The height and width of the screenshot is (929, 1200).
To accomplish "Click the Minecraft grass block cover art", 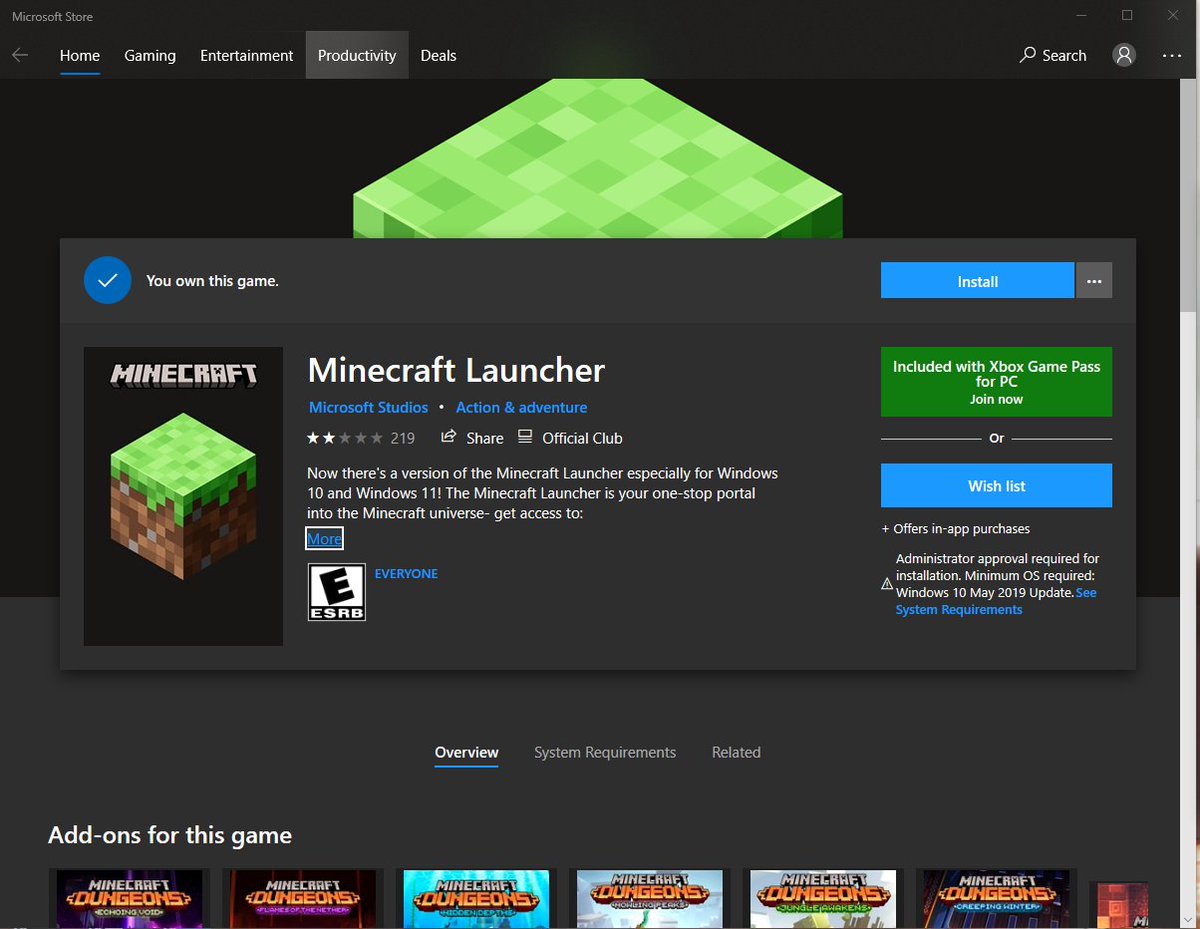I will tap(183, 496).
